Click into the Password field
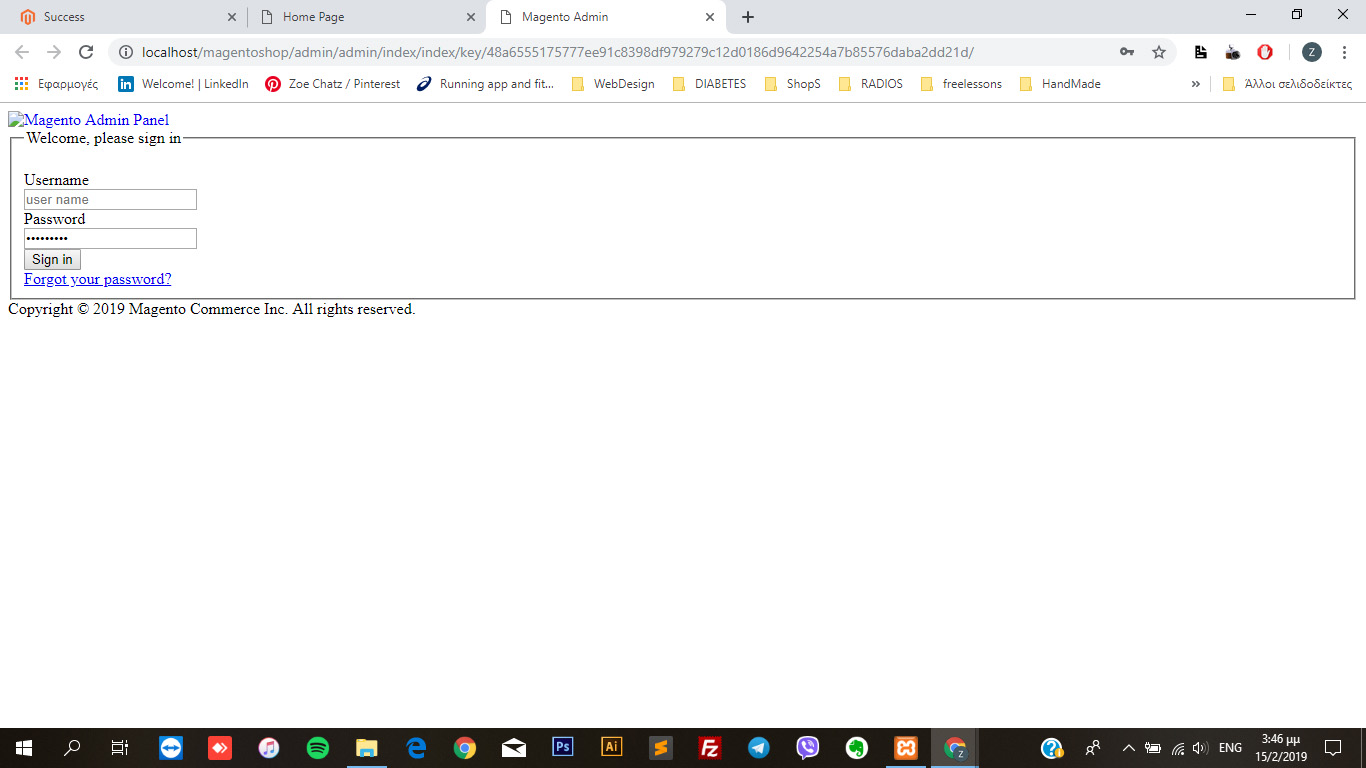Screen dimensions: 1366x768 (x=110, y=239)
